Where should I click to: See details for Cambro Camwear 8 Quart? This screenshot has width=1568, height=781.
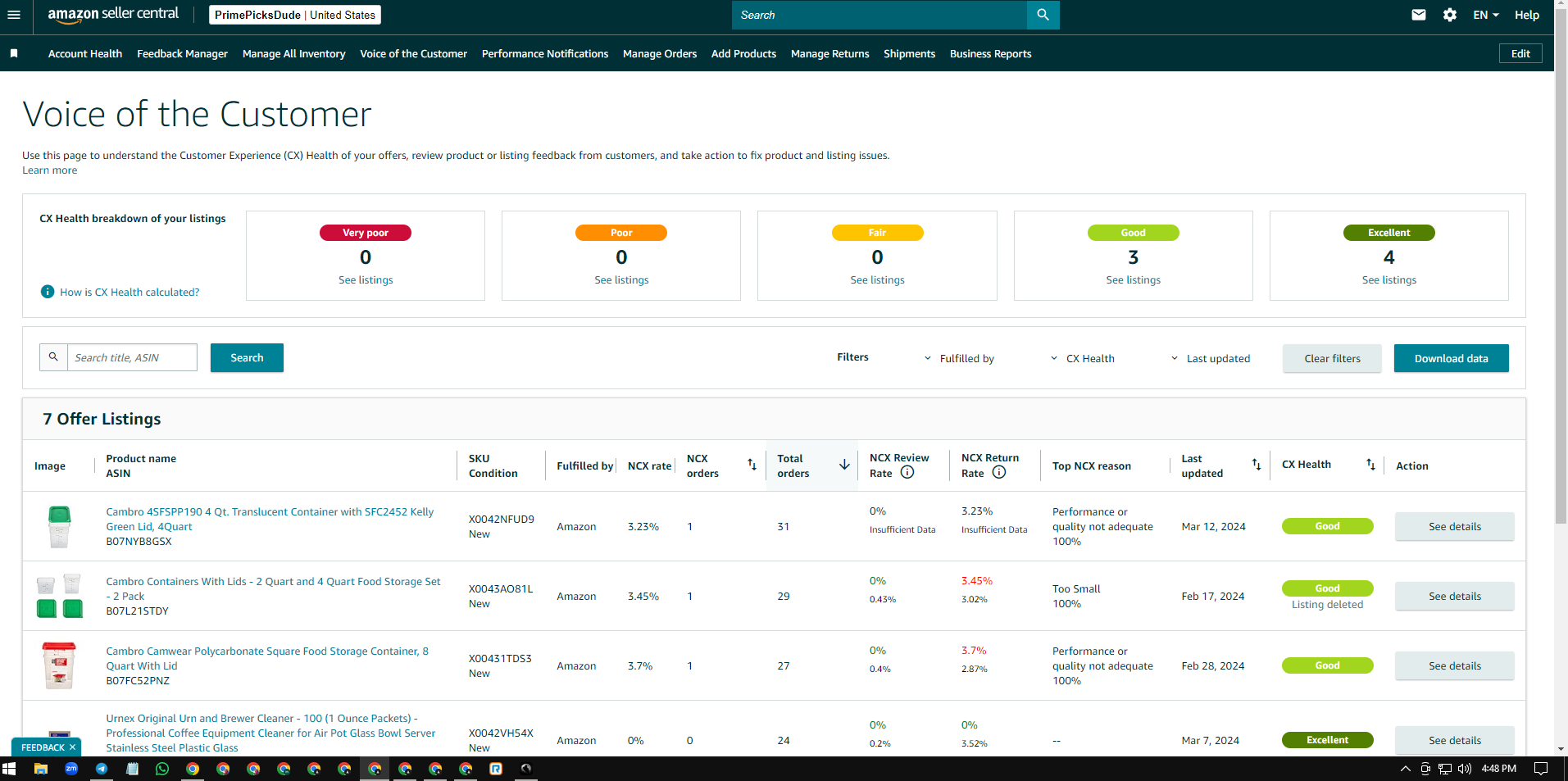[x=1454, y=665]
